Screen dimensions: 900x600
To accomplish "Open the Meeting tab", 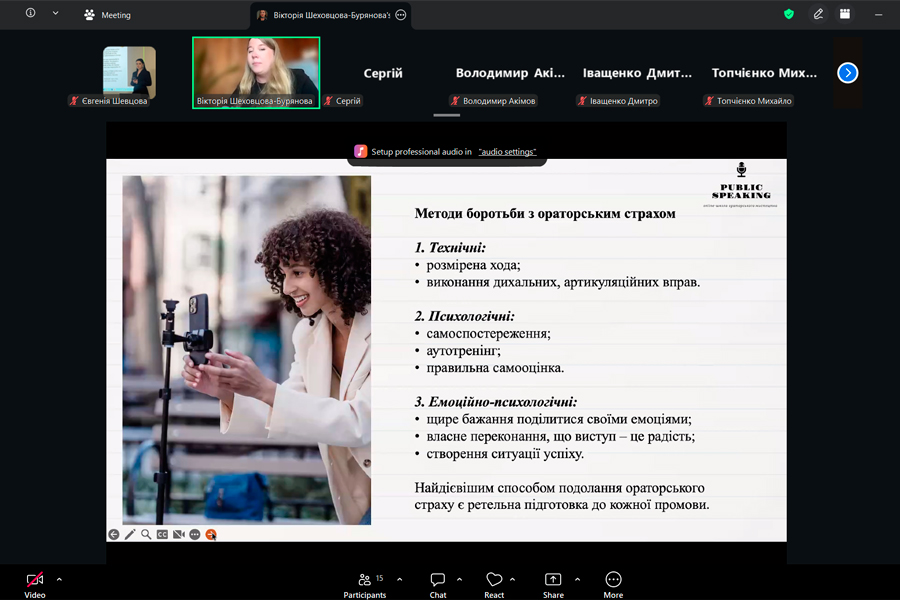I will point(108,15).
